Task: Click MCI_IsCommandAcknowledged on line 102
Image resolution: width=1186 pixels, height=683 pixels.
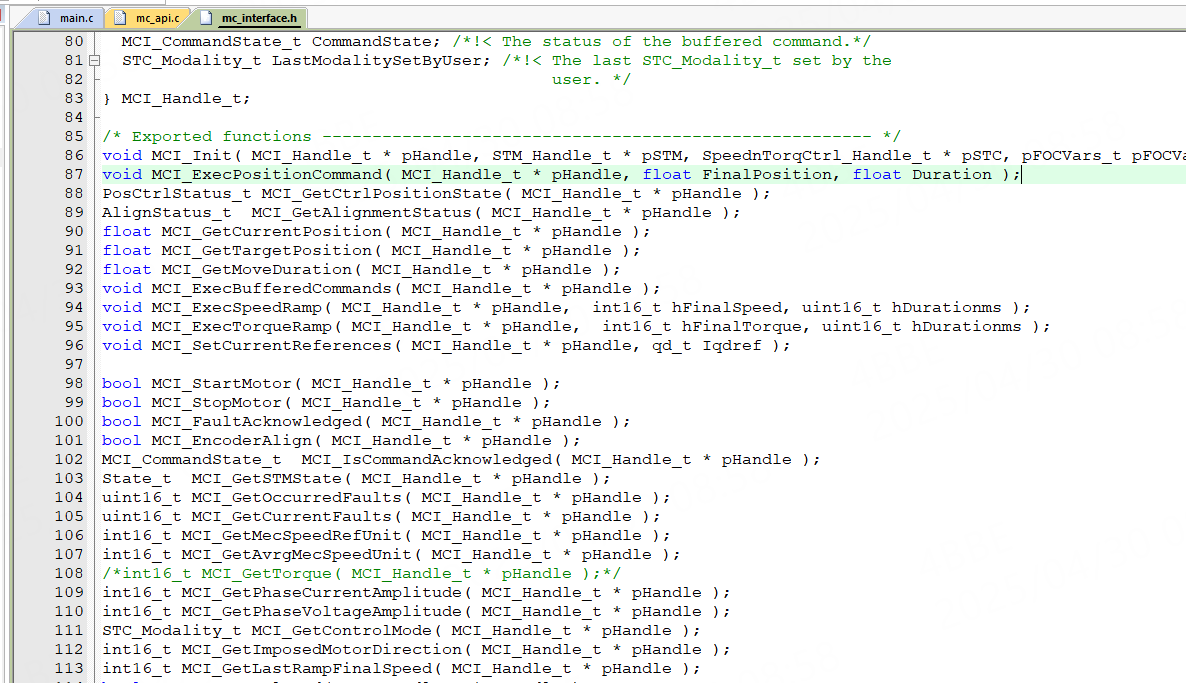Action: pos(427,460)
